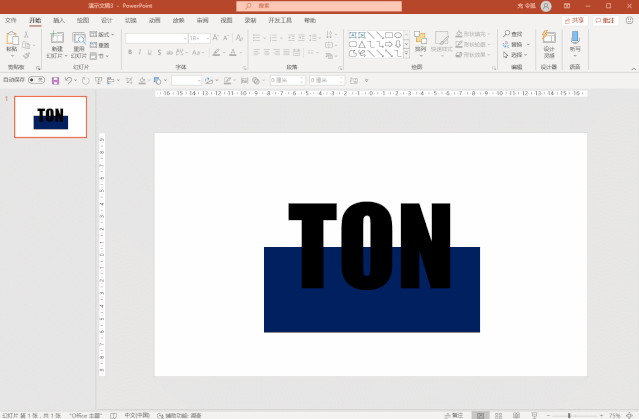Click Decrease Font Size icon
Screen dimensions: 639x419
226,38
